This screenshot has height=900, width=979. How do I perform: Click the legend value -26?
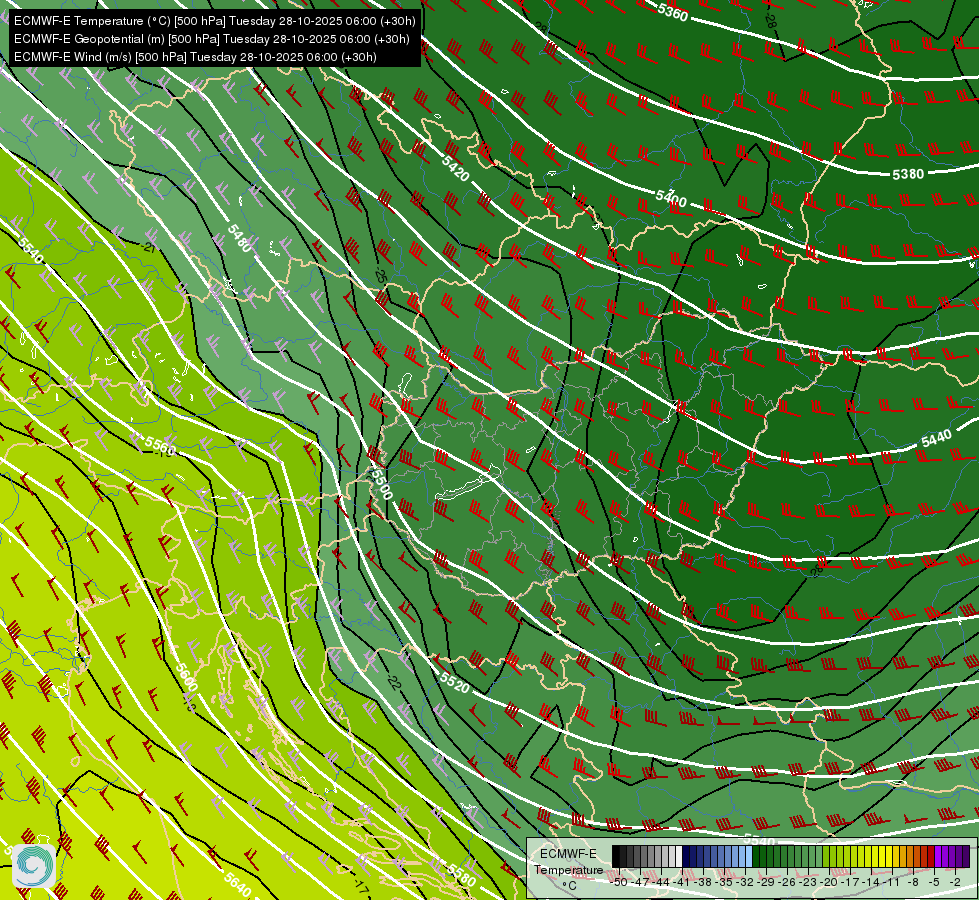click(788, 882)
